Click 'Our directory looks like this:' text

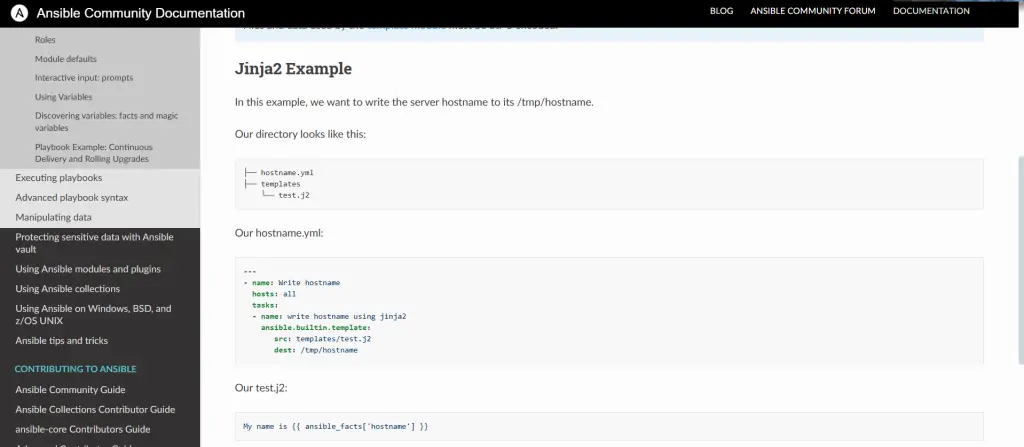click(300, 135)
